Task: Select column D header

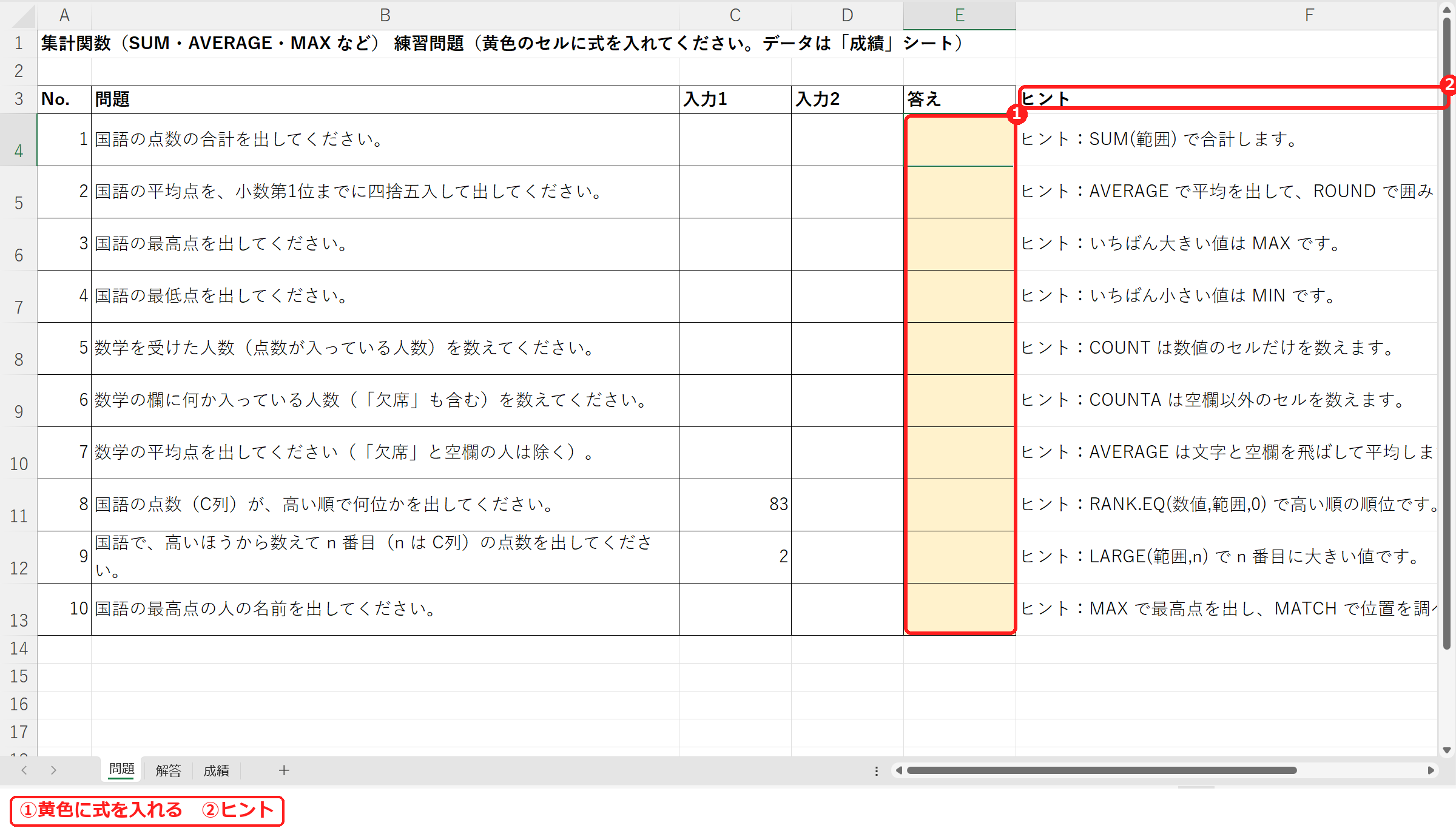Action: click(x=848, y=15)
